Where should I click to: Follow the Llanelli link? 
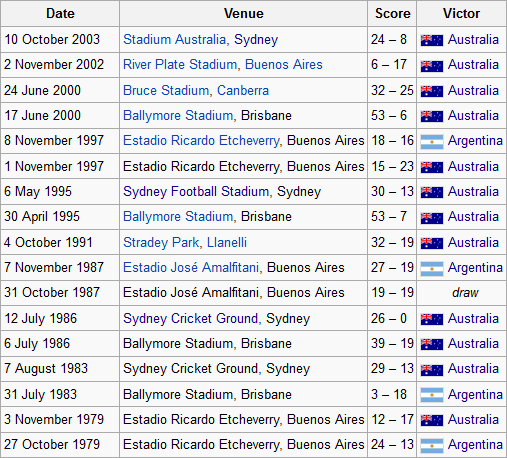point(227,242)
